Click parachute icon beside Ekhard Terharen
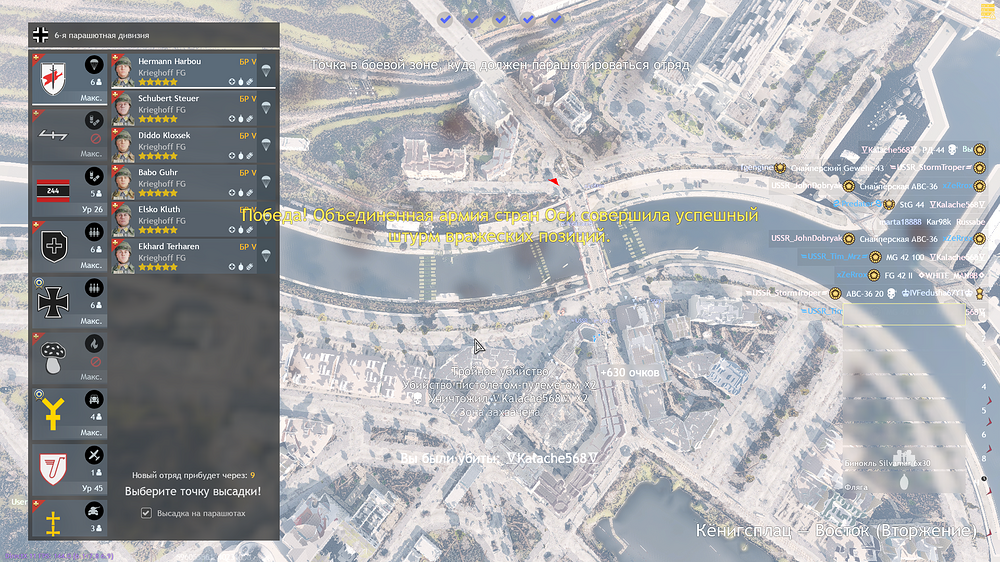The height and width of the screenshot is (562, 1000). (266, 256)
